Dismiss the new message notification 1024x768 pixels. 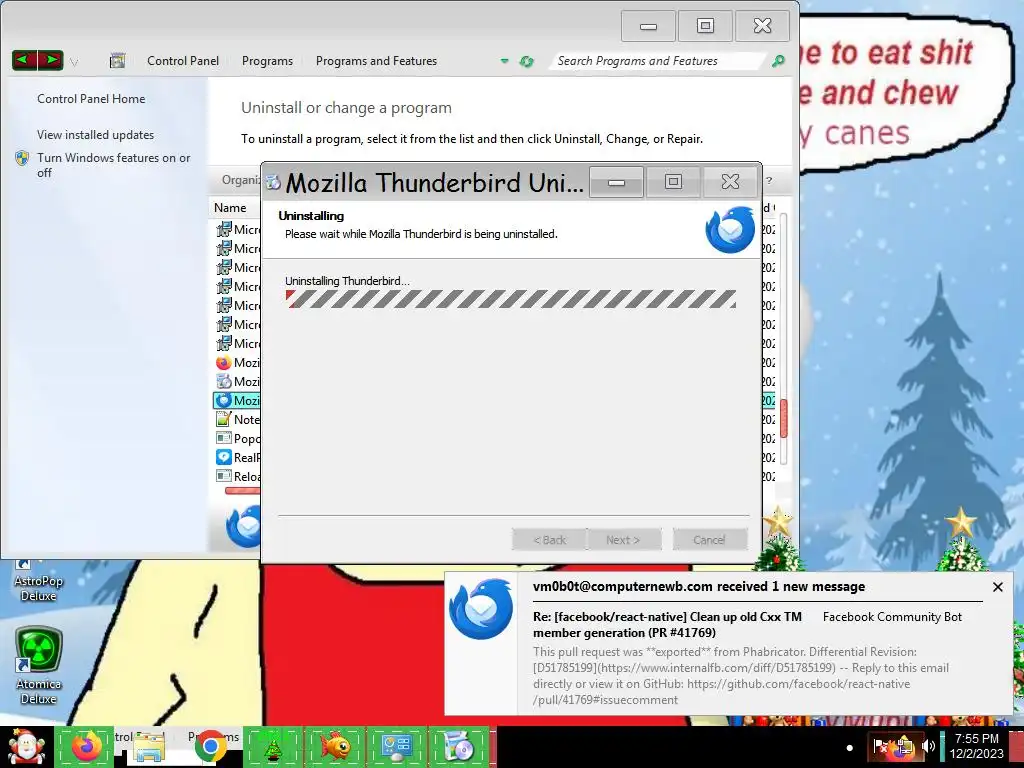coord(998,587)
